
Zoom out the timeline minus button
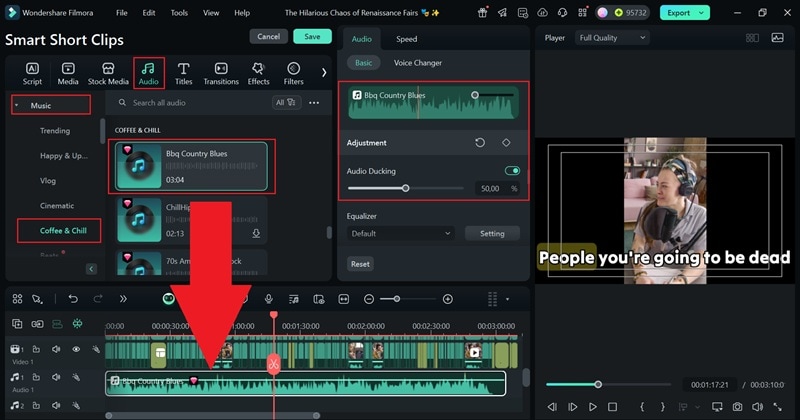369,299
